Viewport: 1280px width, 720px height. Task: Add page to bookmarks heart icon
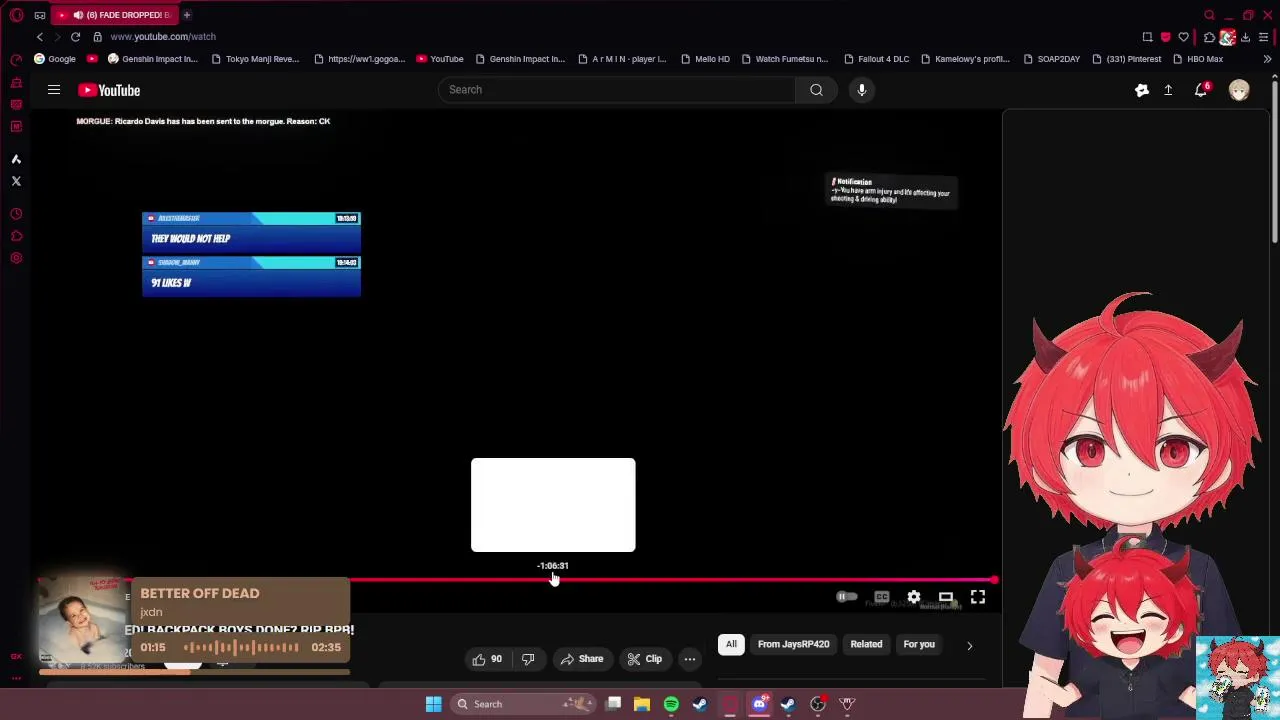pos(1184,37)
